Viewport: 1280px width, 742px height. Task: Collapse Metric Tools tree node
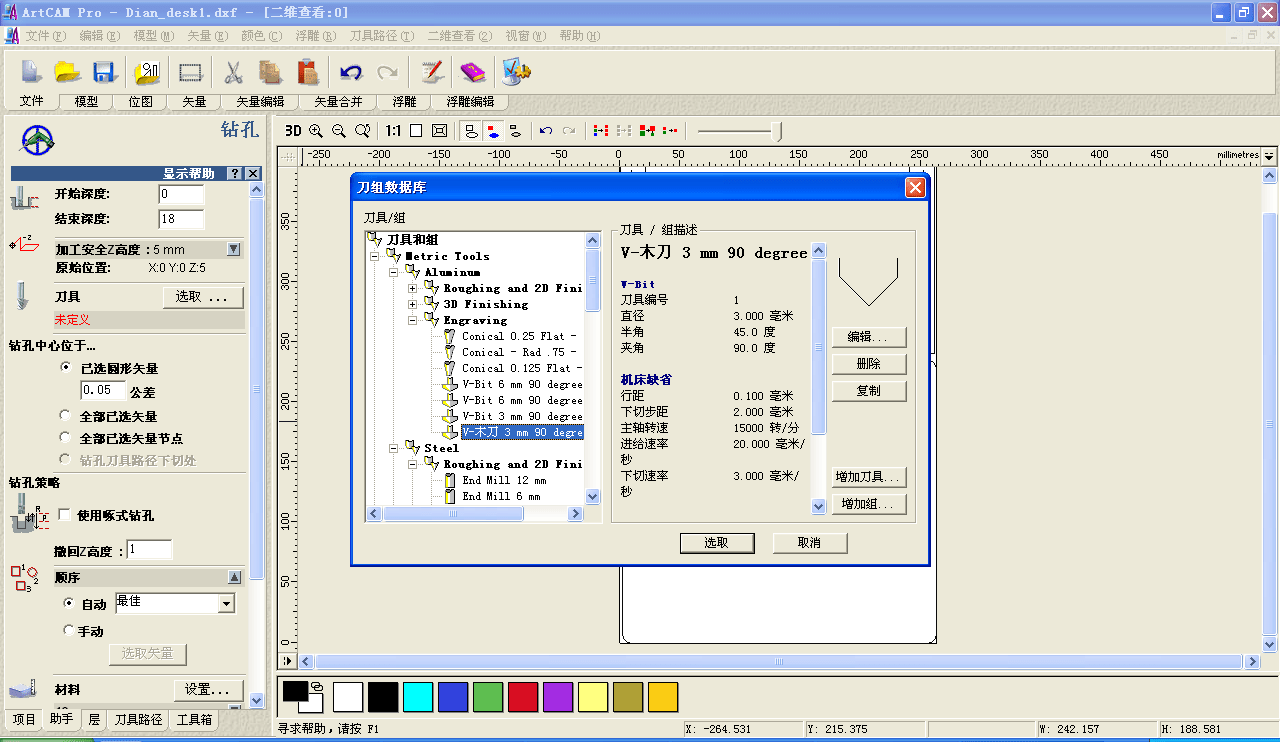375,256
